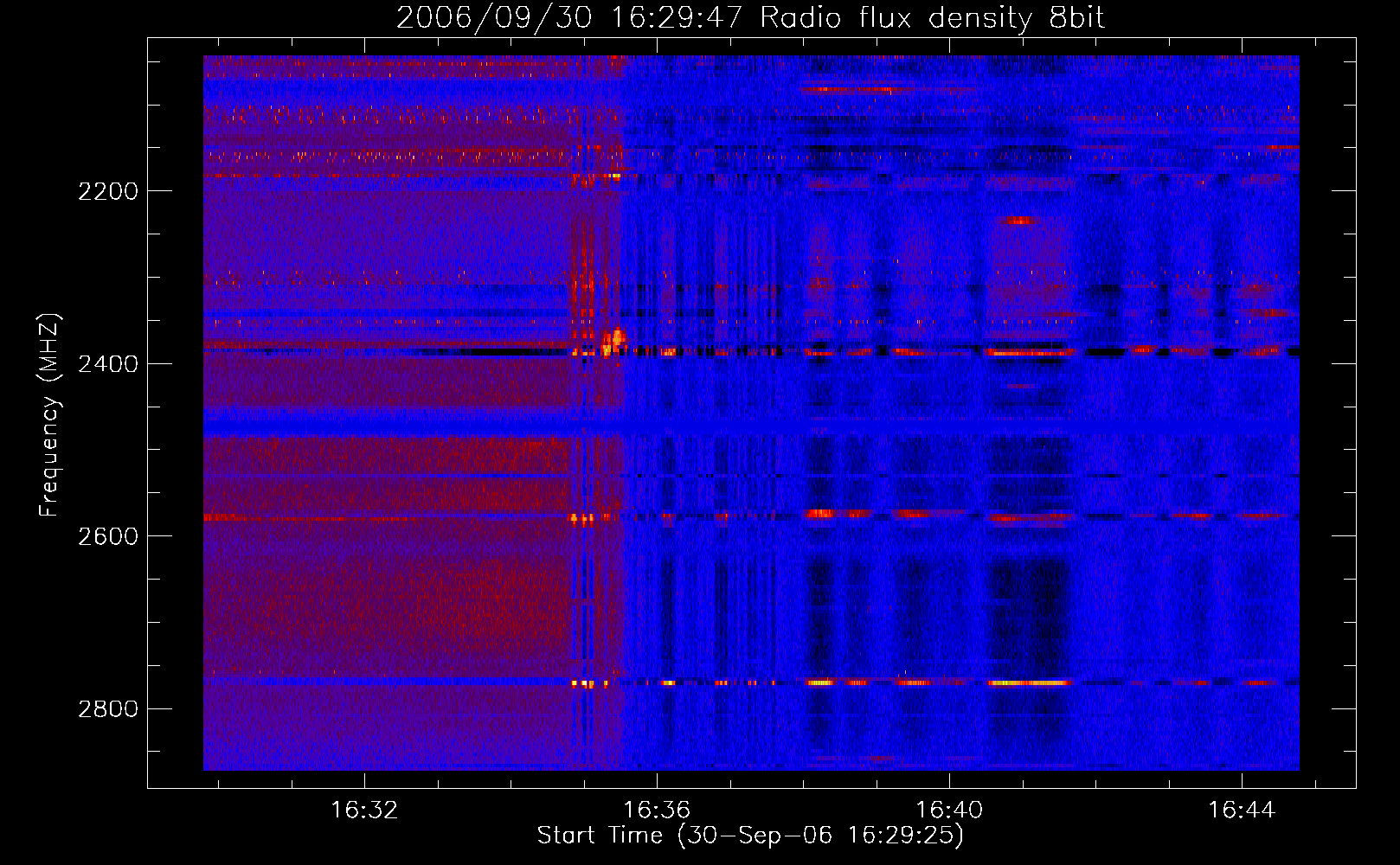Viewport: 1400px width, 865px height.
Task: Select the 2200 frequency axis label
Action: point(108,191)
